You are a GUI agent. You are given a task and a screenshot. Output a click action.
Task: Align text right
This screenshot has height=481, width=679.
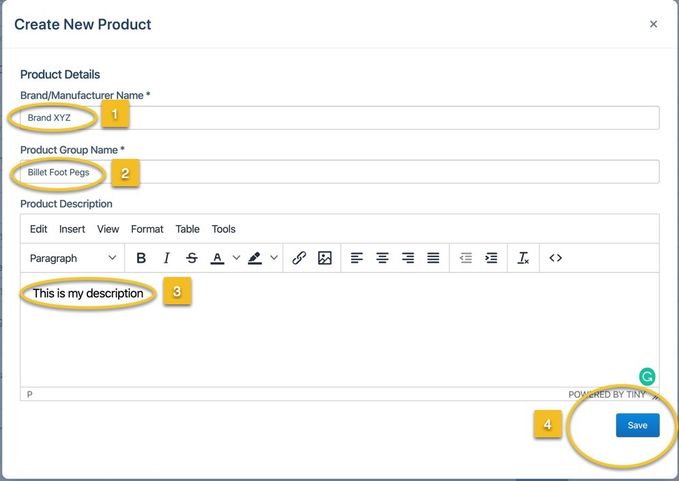tap(408, 258)
